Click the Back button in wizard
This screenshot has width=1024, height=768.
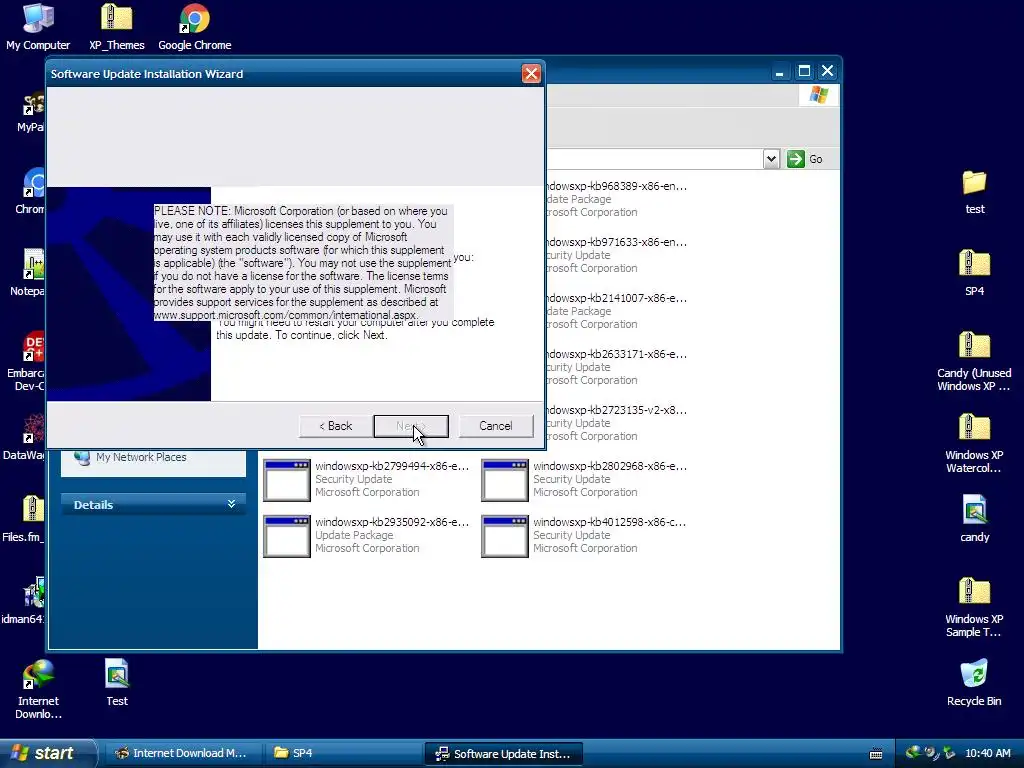(336, 426)
